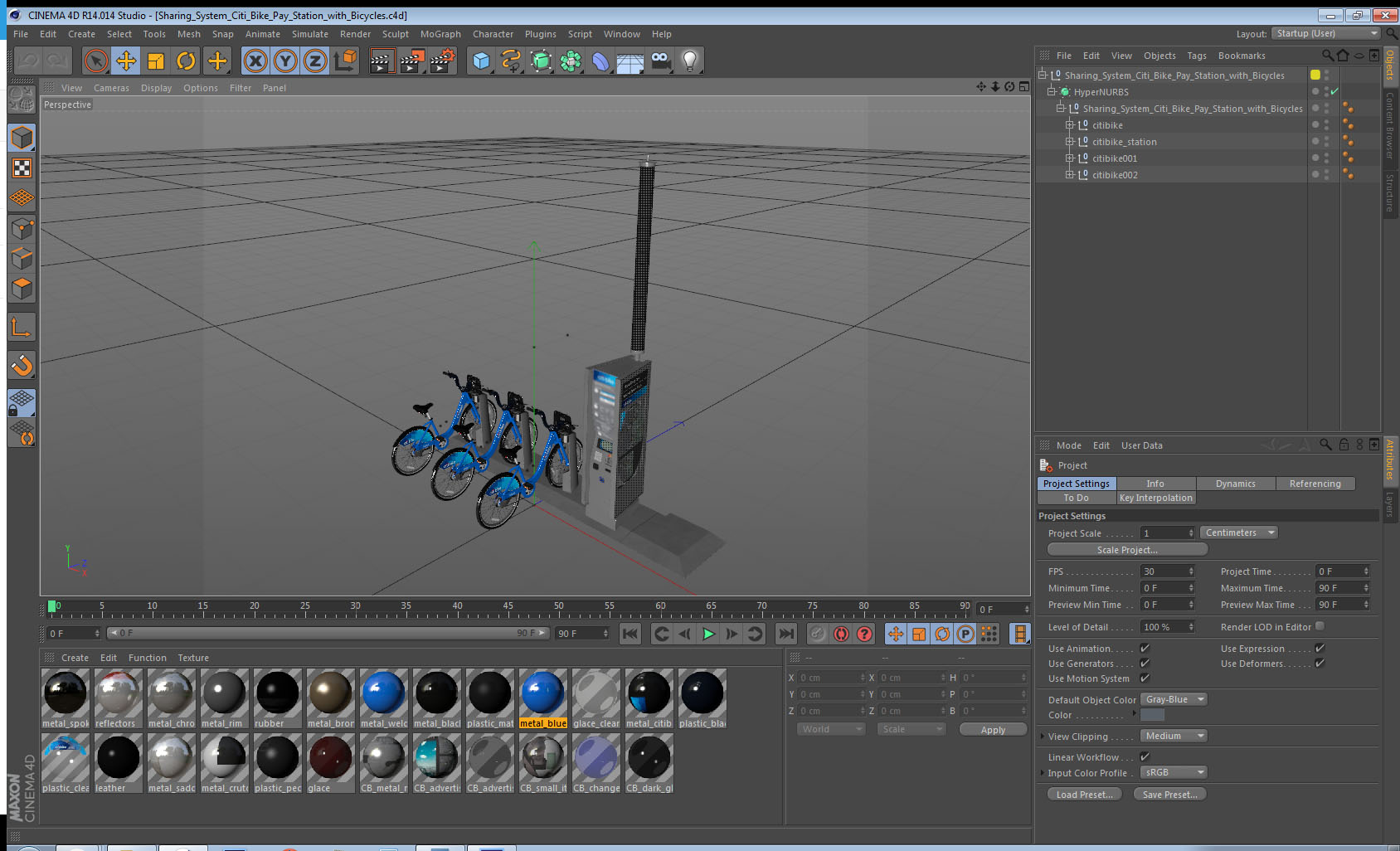This screenshot has width=1400, height=851.
Task: Toggle Linear Workflow checkbox
Action: click(x=1145, y=756)
